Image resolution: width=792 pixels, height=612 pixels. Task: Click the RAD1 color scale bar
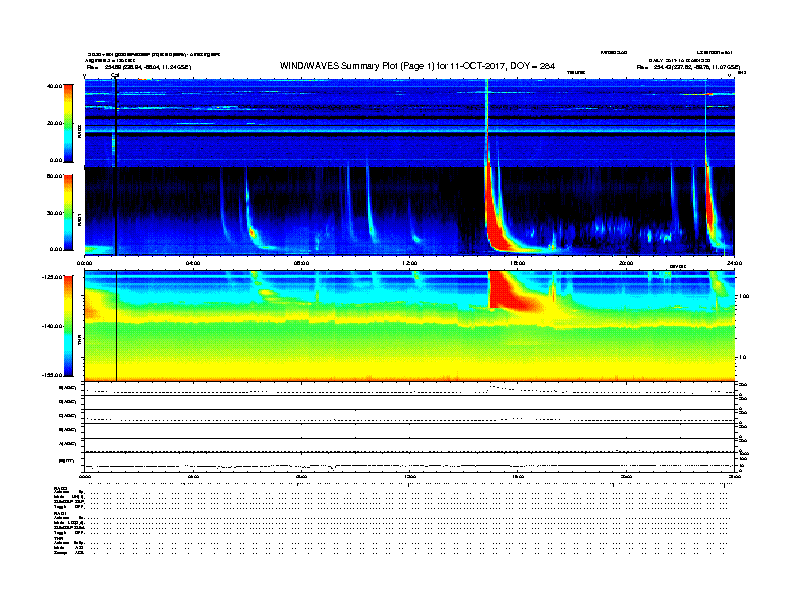point(68,213)
